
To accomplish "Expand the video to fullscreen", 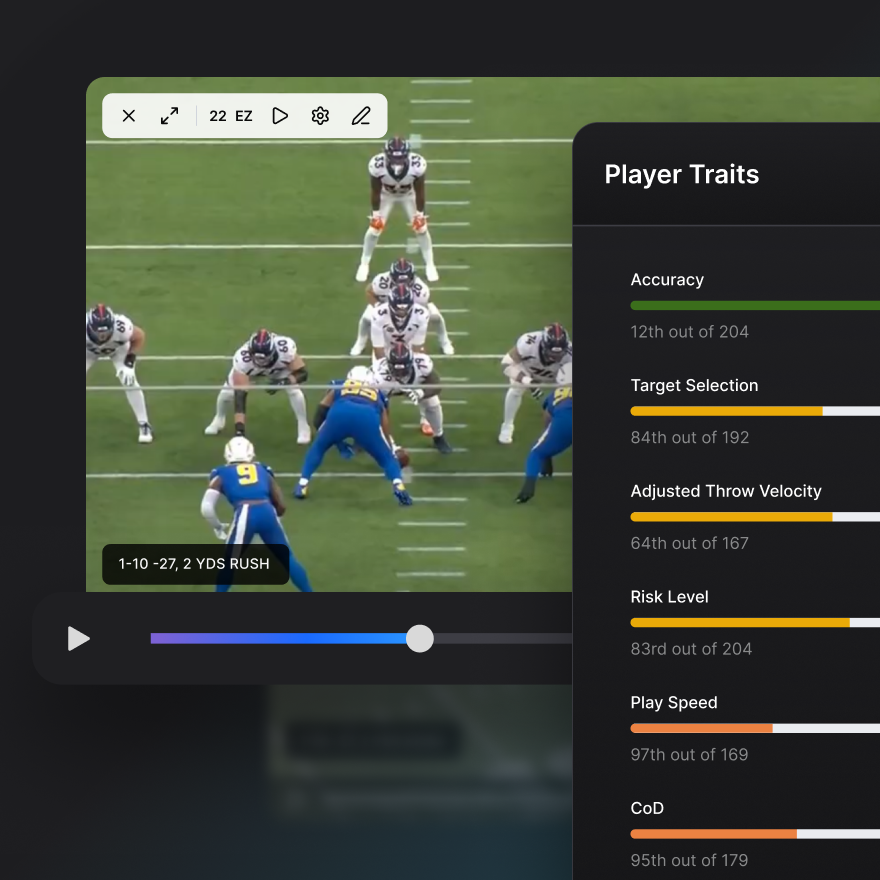I will pyautogui.click(x=169, y=116).
